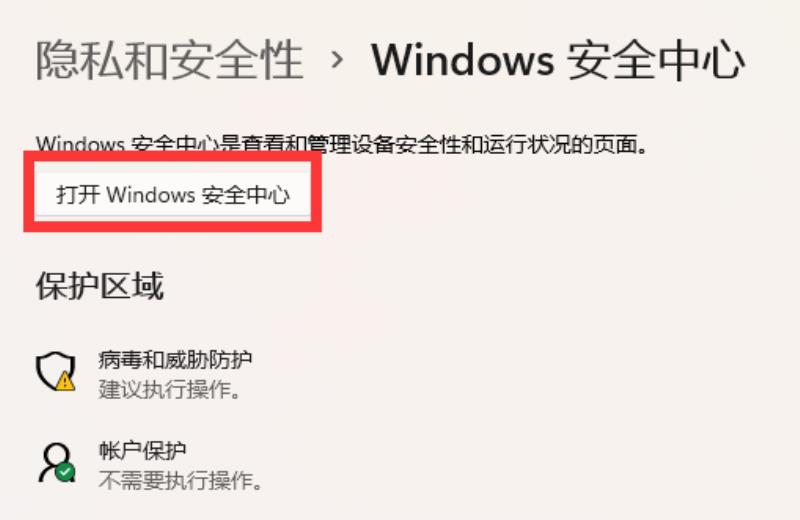Click the word Windows in the page title
Screen dimensions: 800x520
point(463,60)
